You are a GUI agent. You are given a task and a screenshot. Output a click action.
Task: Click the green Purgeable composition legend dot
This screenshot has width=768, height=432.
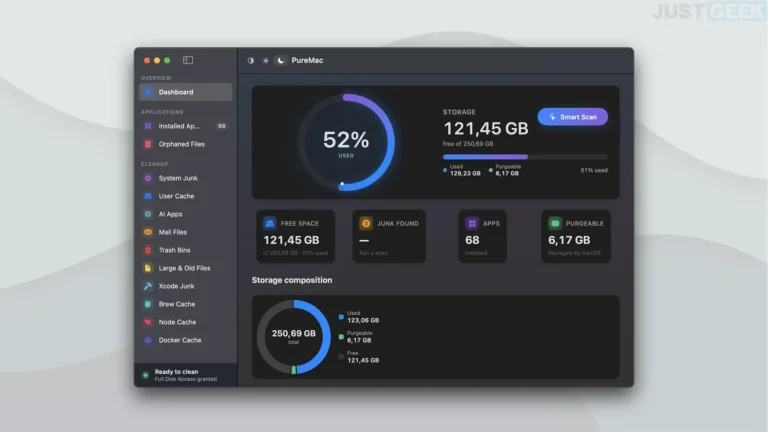pos(341,337)
